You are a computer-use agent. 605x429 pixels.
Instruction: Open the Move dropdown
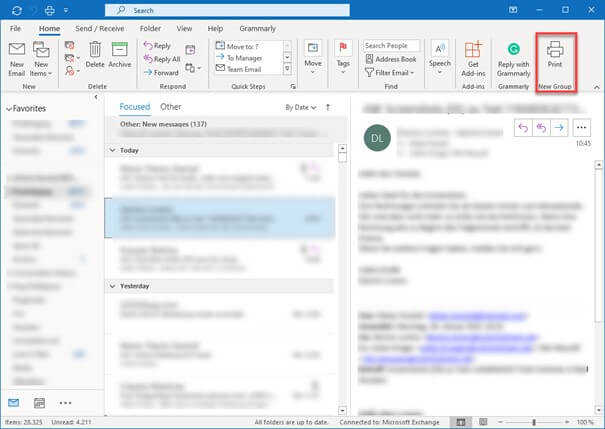click(x=313, y=58)
